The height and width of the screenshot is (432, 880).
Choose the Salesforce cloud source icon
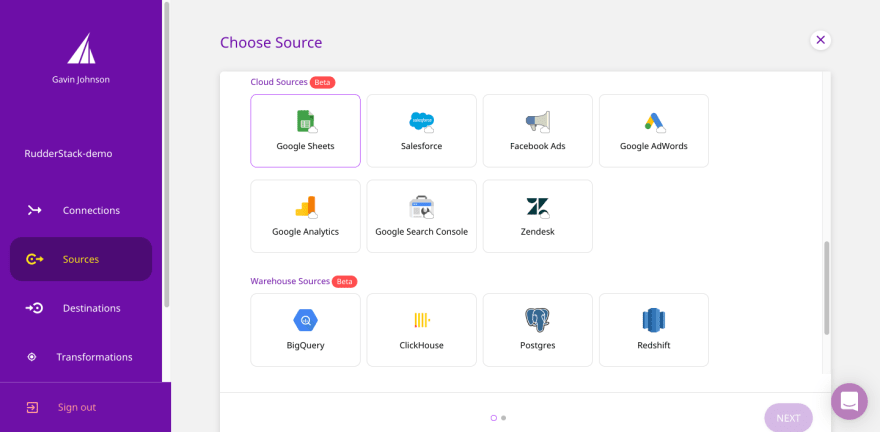[x=422, y=121]
